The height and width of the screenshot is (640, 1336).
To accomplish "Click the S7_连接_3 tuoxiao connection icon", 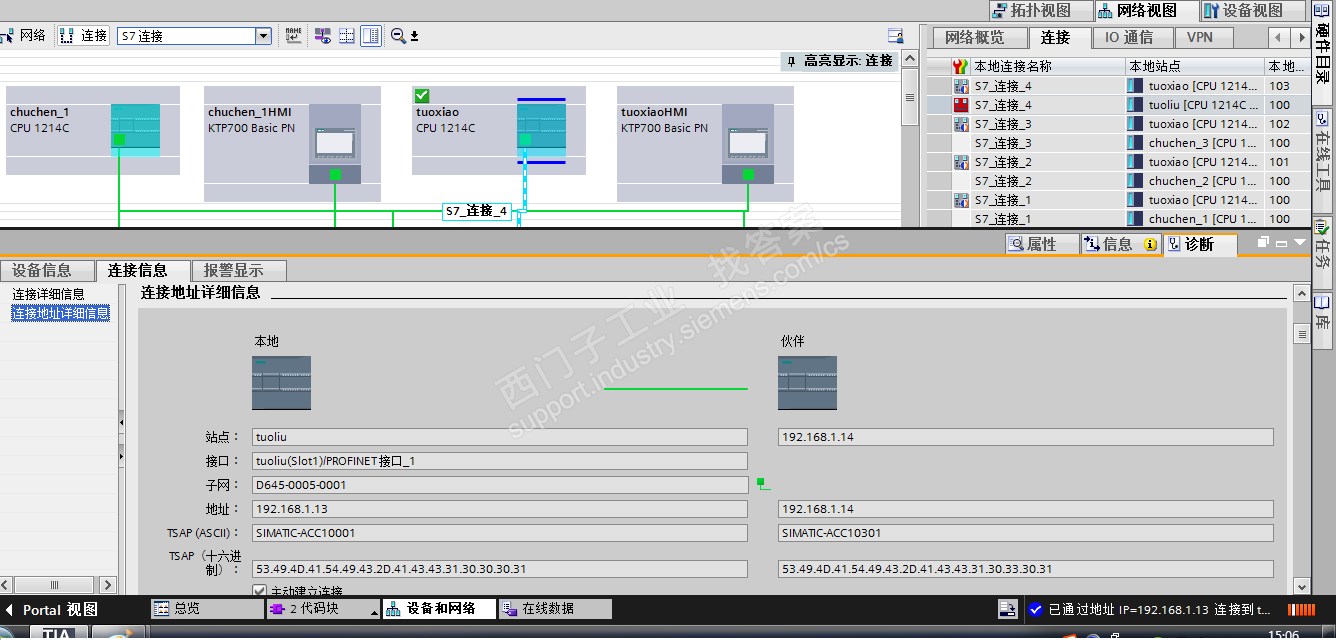I will coord(961,124).
